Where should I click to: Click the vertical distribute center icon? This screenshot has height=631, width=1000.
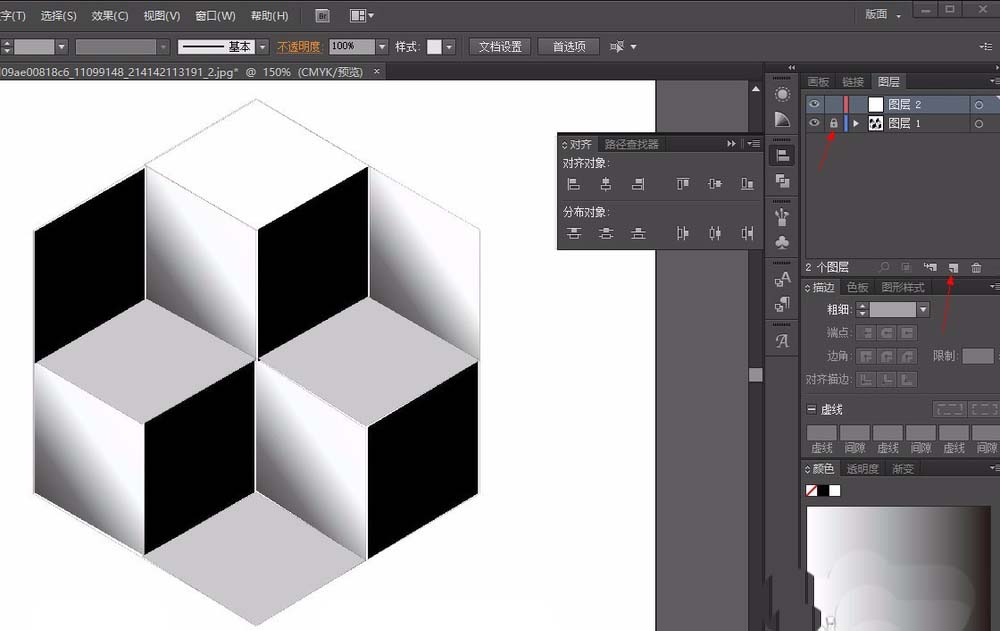pyautogui.click(x=605, y=233)
